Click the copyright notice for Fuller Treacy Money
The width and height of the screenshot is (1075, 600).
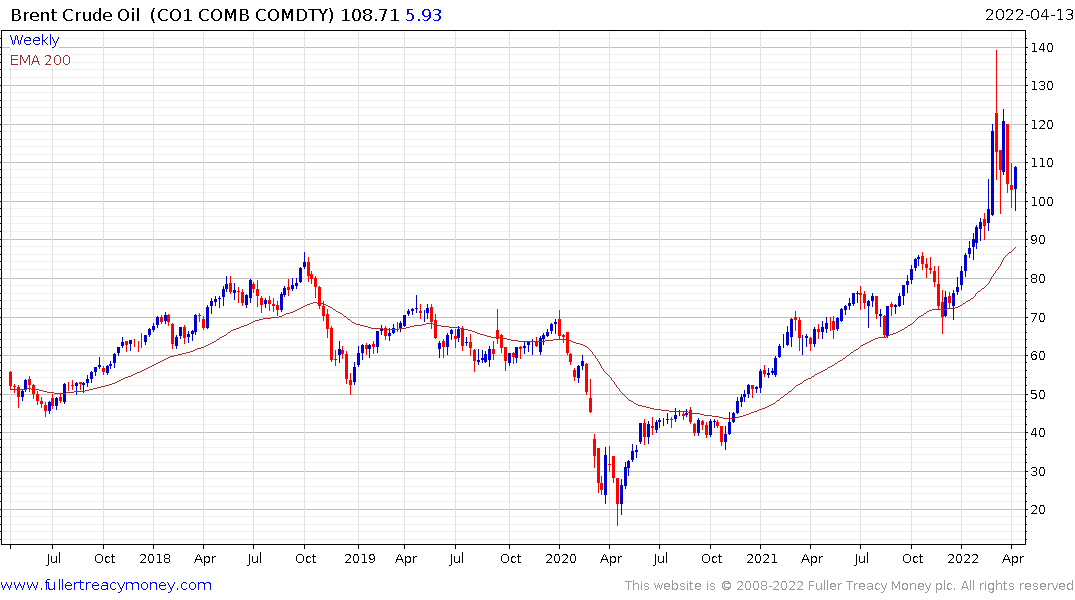point(849,585)
